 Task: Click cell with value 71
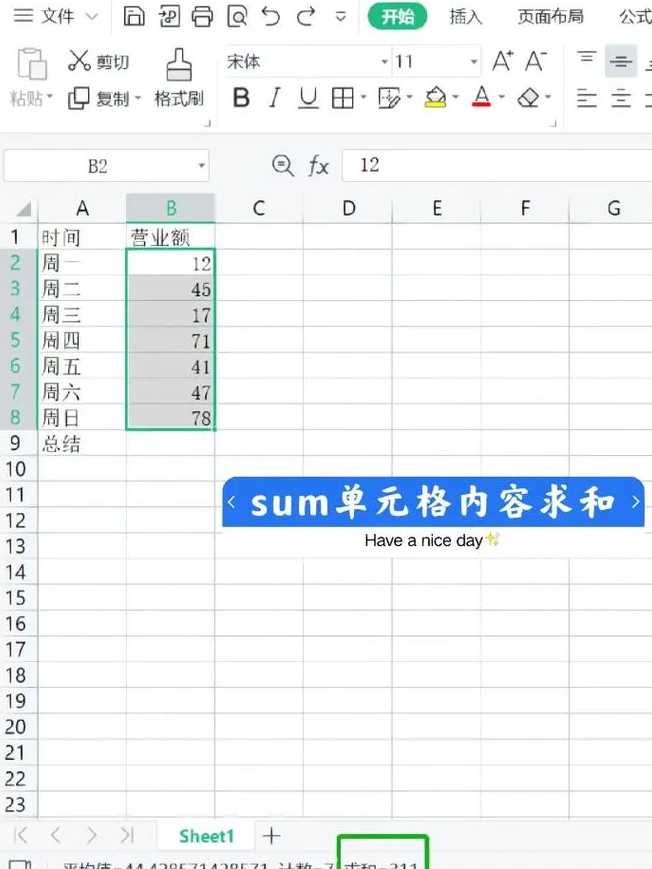[170, 340]
